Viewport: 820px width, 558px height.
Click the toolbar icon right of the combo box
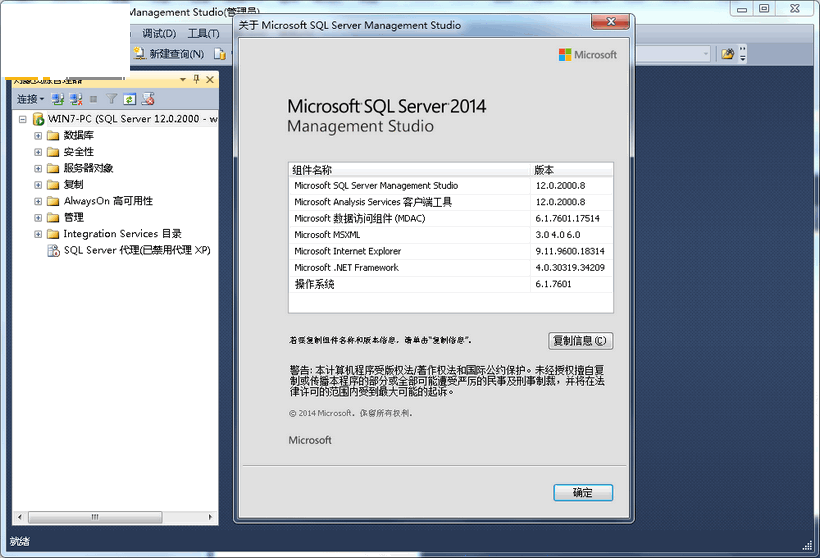(x=728, y=54)
